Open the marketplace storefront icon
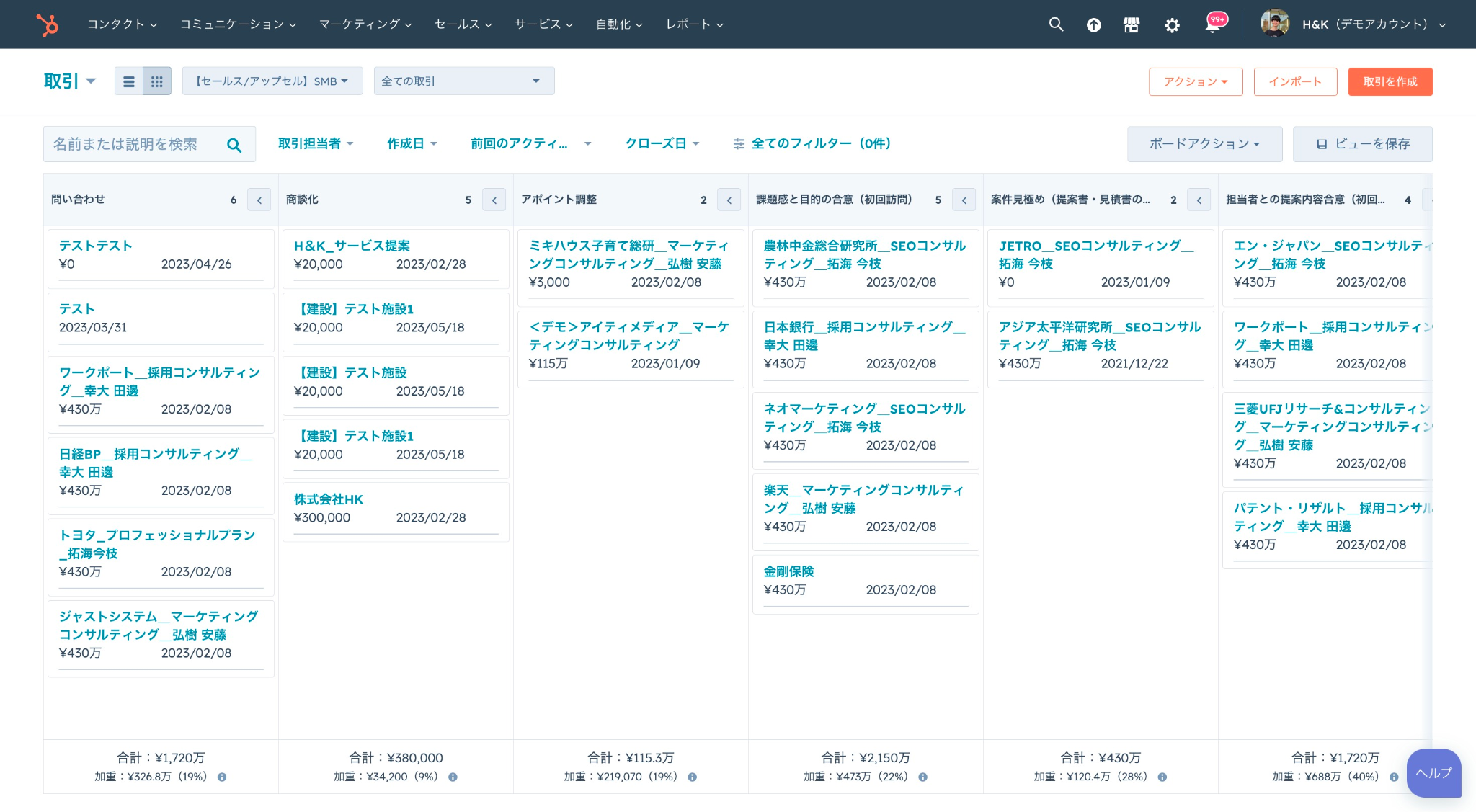 (x=1132, y=25)
